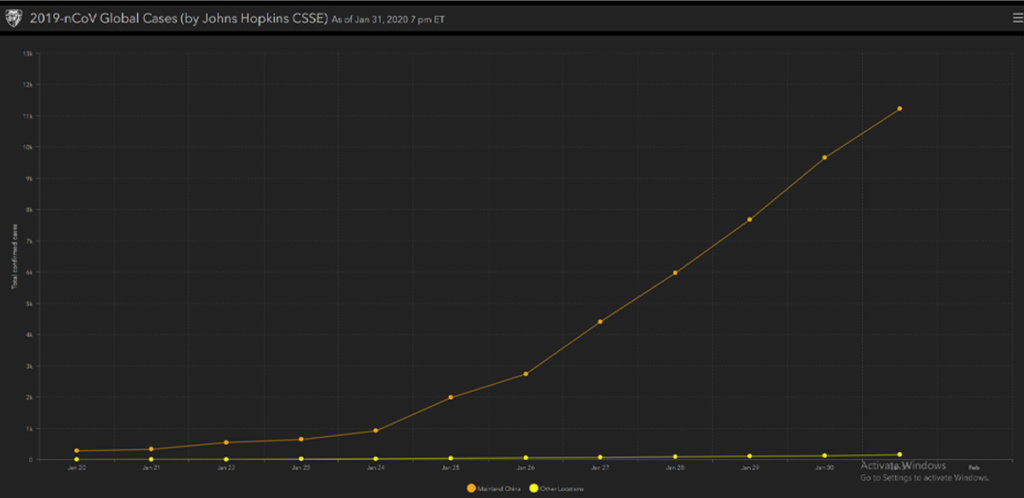This screenshot has height=498, width=1024.
Task: Pick the Mainland China Jan 25 point
Action: (450, 397)
